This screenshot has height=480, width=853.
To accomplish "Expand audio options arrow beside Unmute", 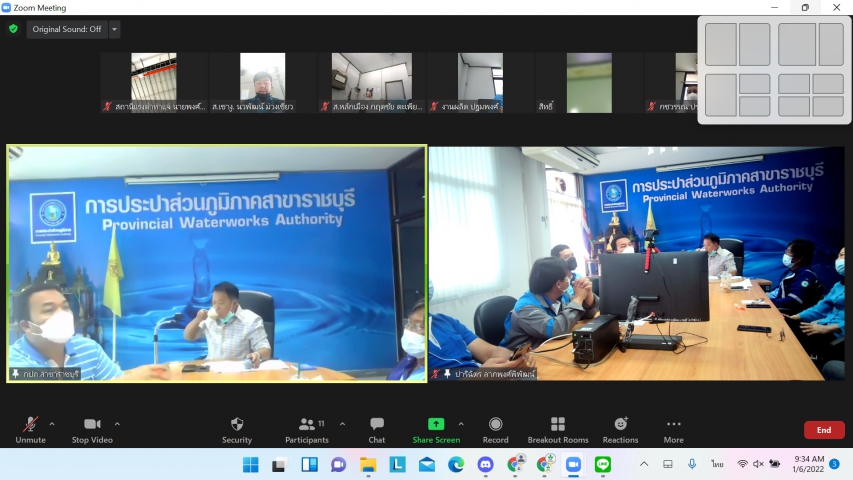I will [x=52, y=423].
